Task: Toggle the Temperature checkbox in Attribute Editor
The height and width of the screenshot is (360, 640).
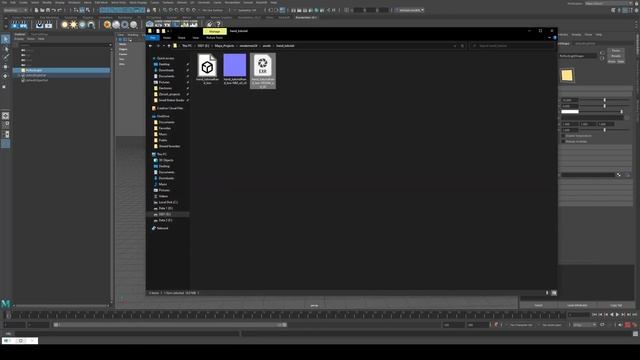Action: click(563, 136)
